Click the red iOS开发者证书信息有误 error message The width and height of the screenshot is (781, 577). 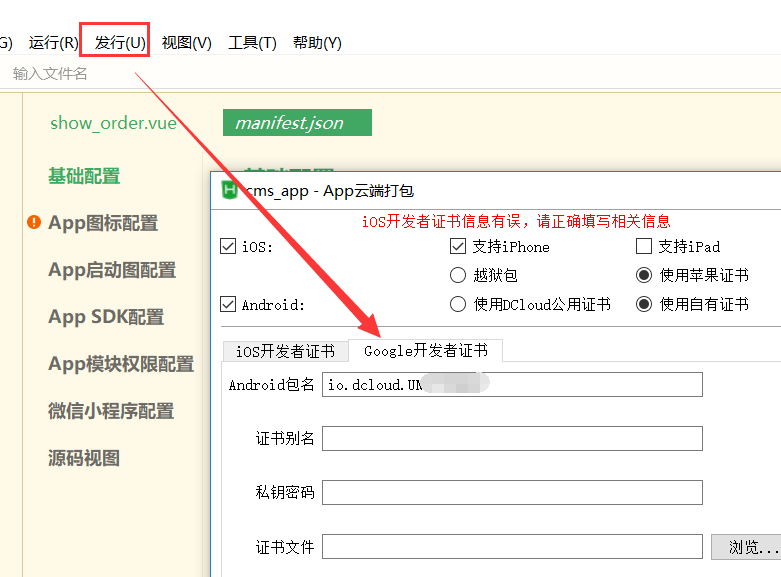click(516, 221)
